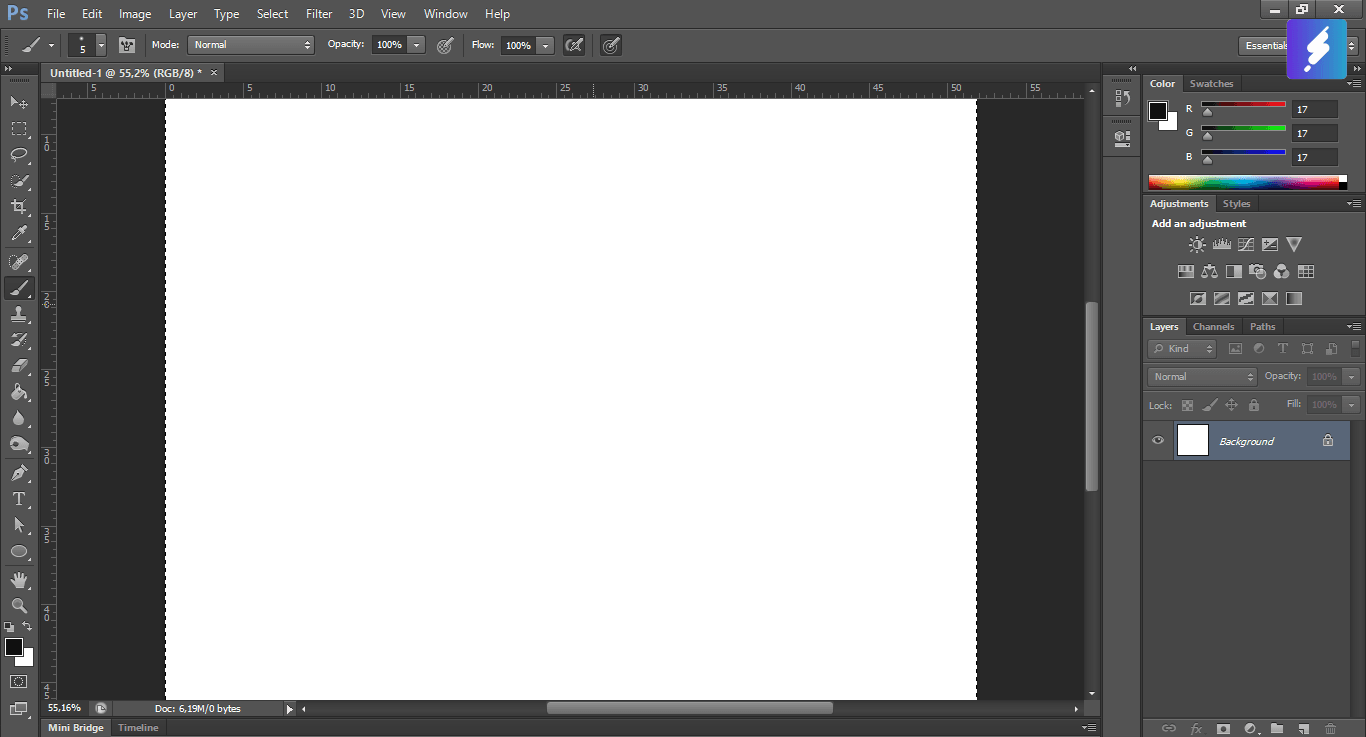Create a new layer
The height and width of the screenshot is (737, 1366).
coord(1302,729)
